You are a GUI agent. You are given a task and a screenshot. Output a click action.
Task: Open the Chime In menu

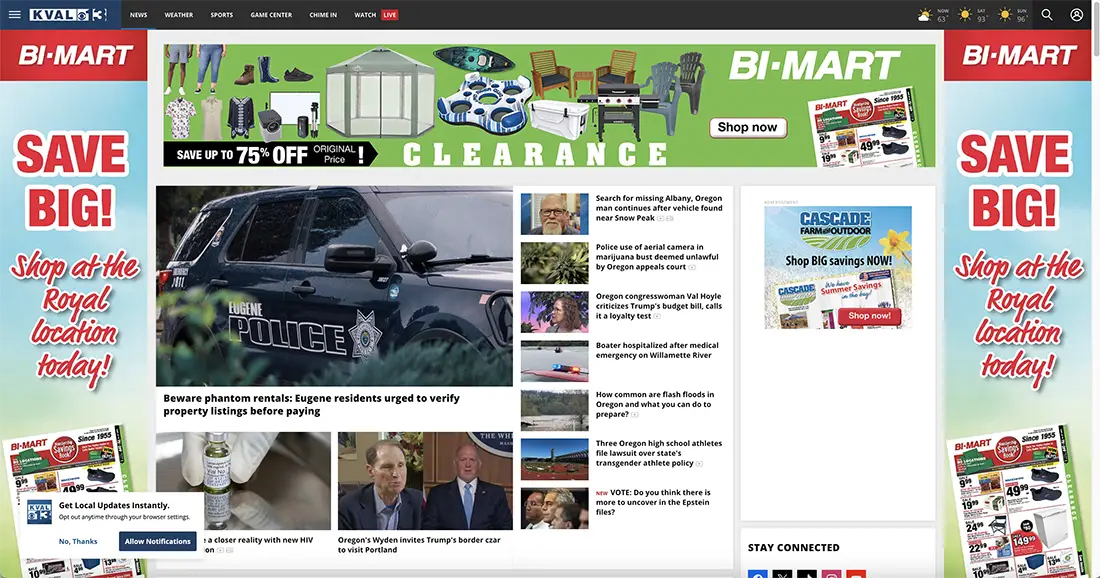pyautogui.click(x=323, y=15)
